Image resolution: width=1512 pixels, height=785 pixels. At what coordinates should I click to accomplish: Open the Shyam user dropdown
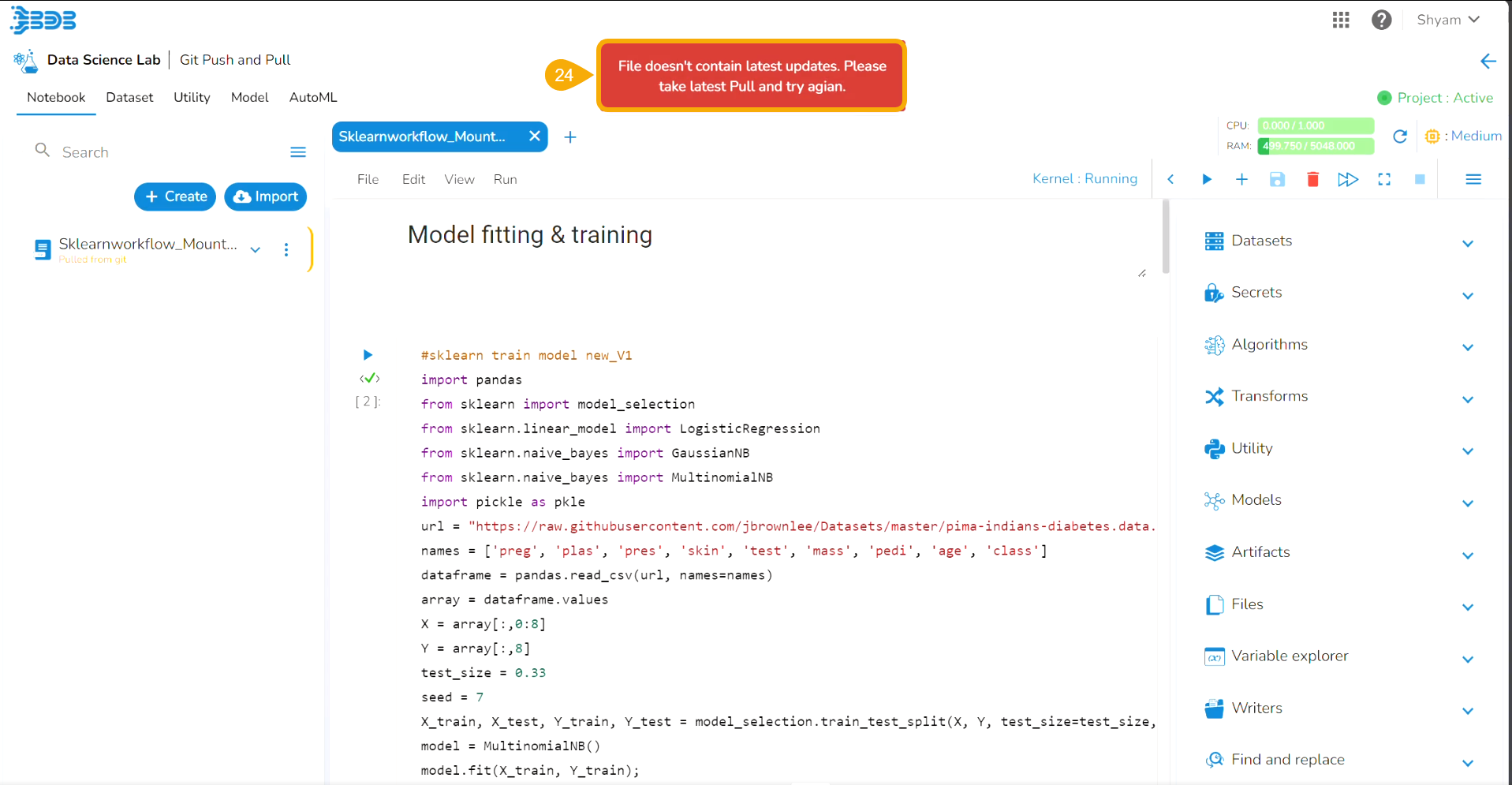1447,20
